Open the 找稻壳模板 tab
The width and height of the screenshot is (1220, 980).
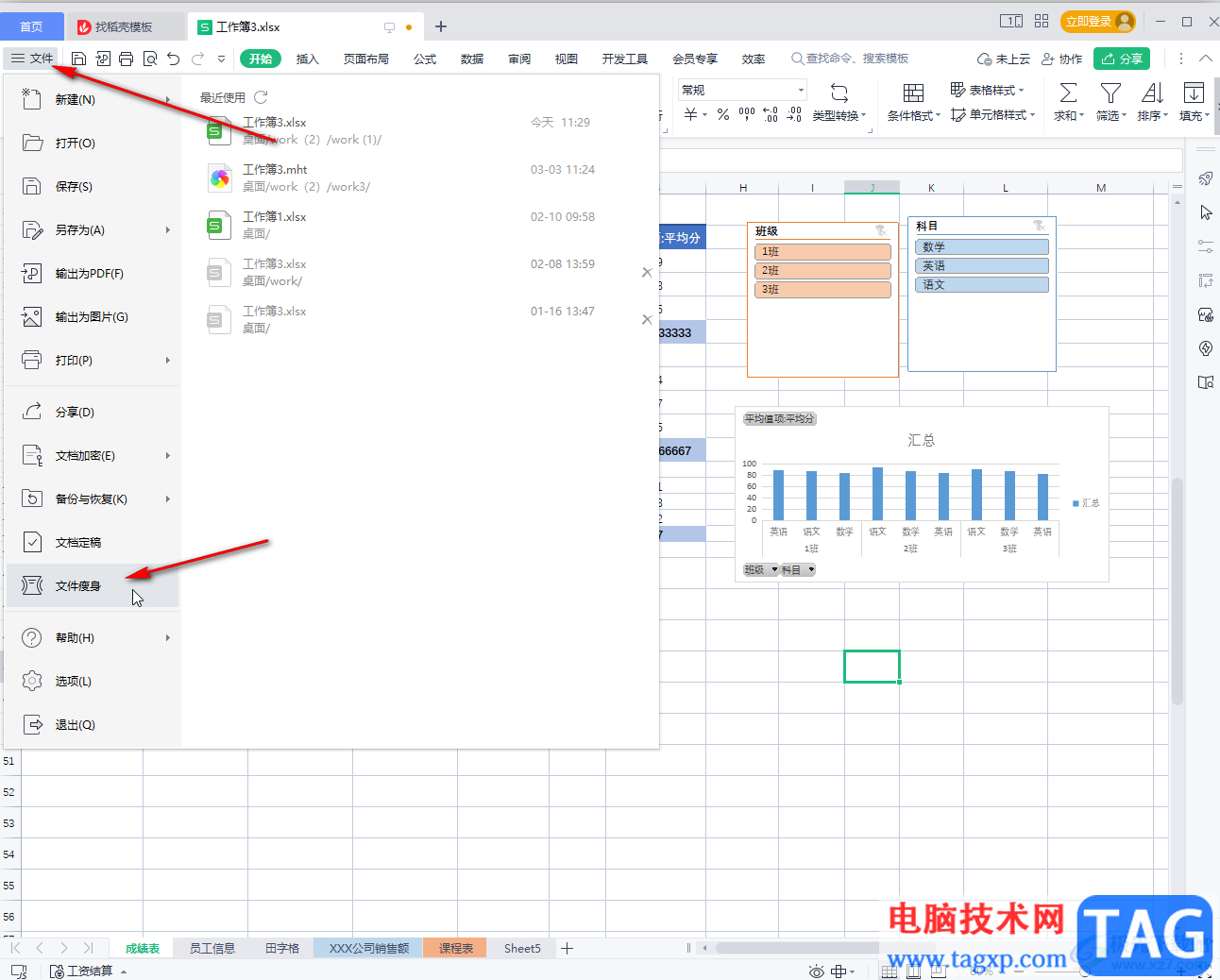click(124, 27)
